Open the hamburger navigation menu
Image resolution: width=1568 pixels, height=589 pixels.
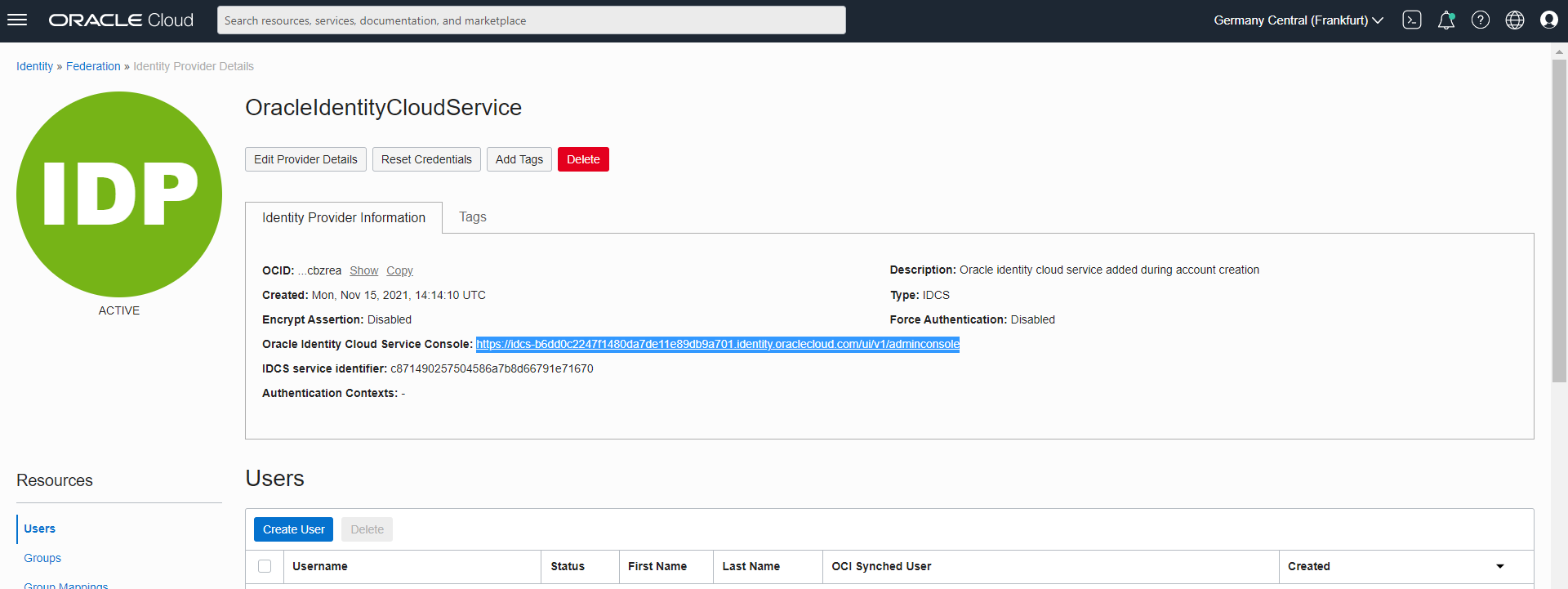pyautogui.click(x=17, y=20)
